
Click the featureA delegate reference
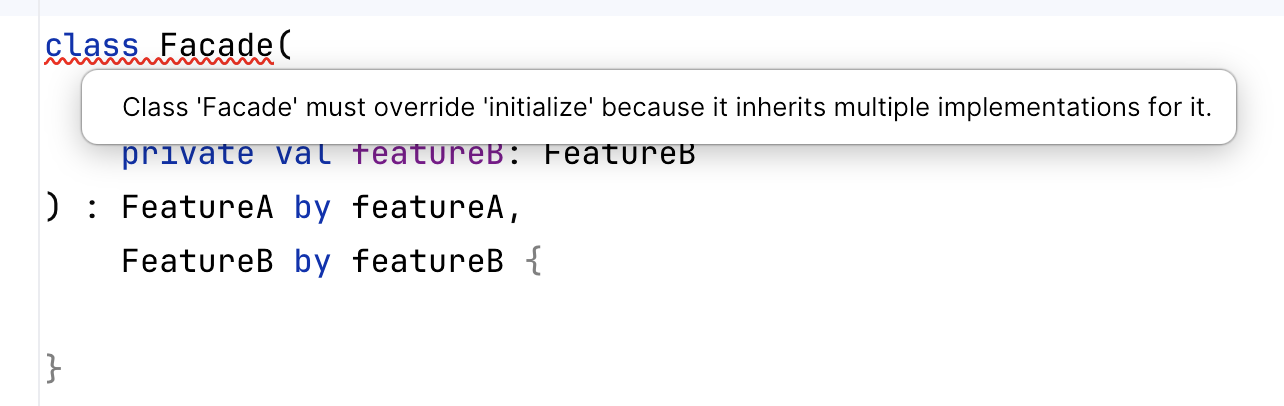(x=428, y=208)
